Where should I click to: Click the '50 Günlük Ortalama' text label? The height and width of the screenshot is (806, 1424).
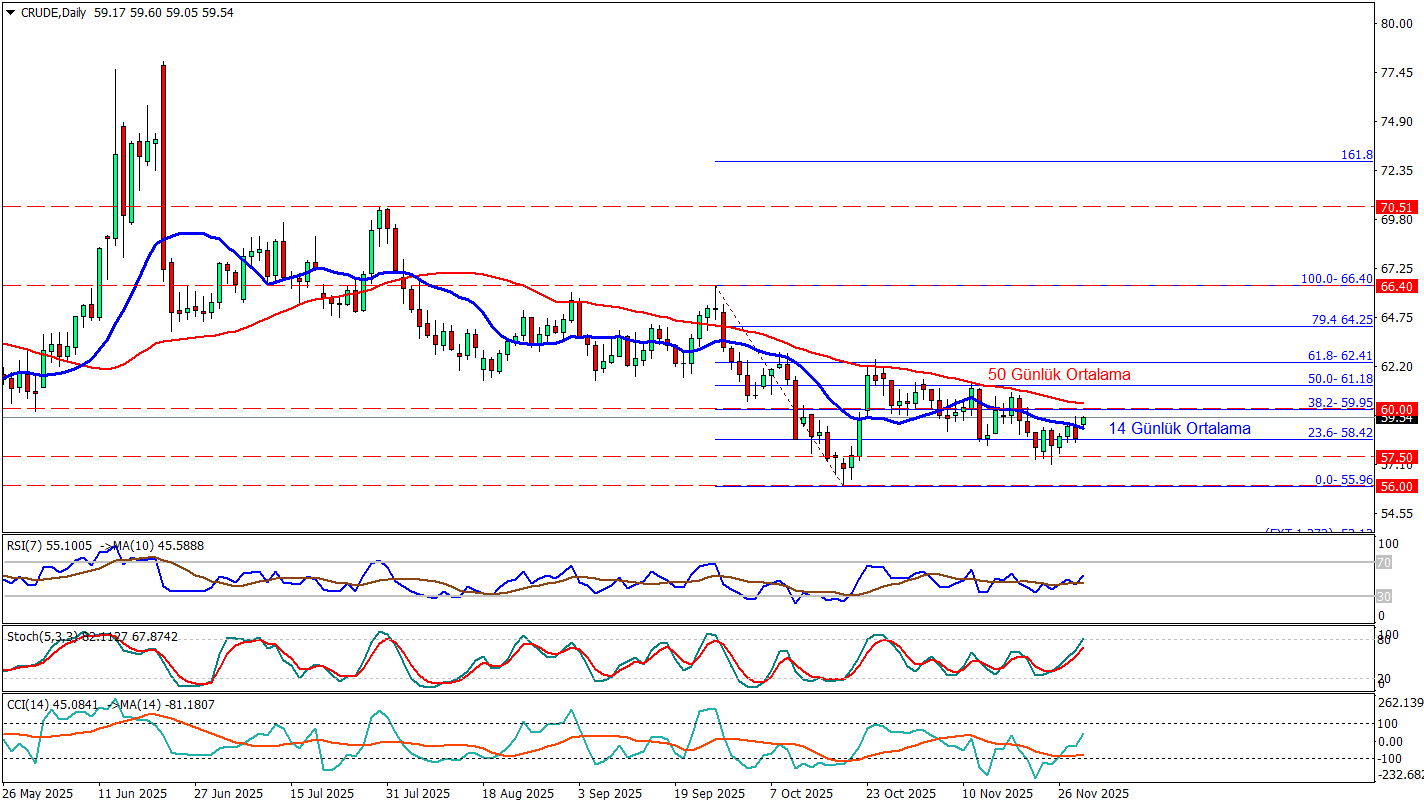point(1059,375)
